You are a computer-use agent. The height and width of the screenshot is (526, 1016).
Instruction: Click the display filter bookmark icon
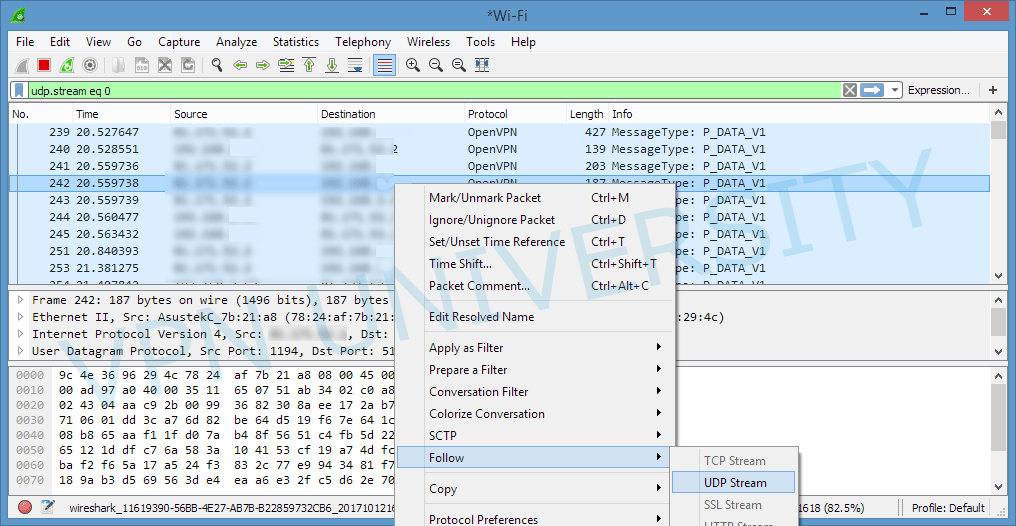(x=21, y=91)
